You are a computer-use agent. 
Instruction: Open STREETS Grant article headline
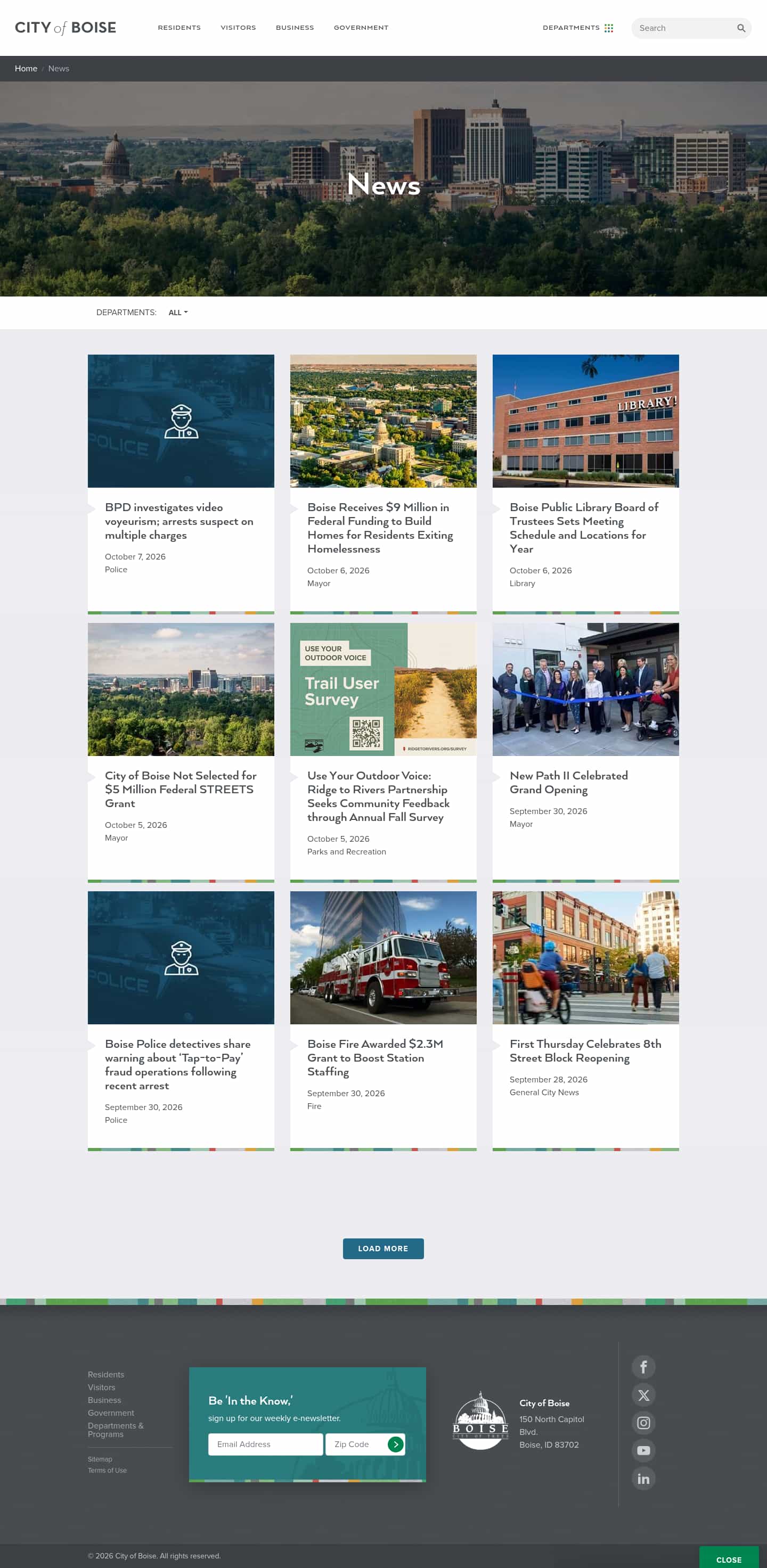click(x=180, y=789)
